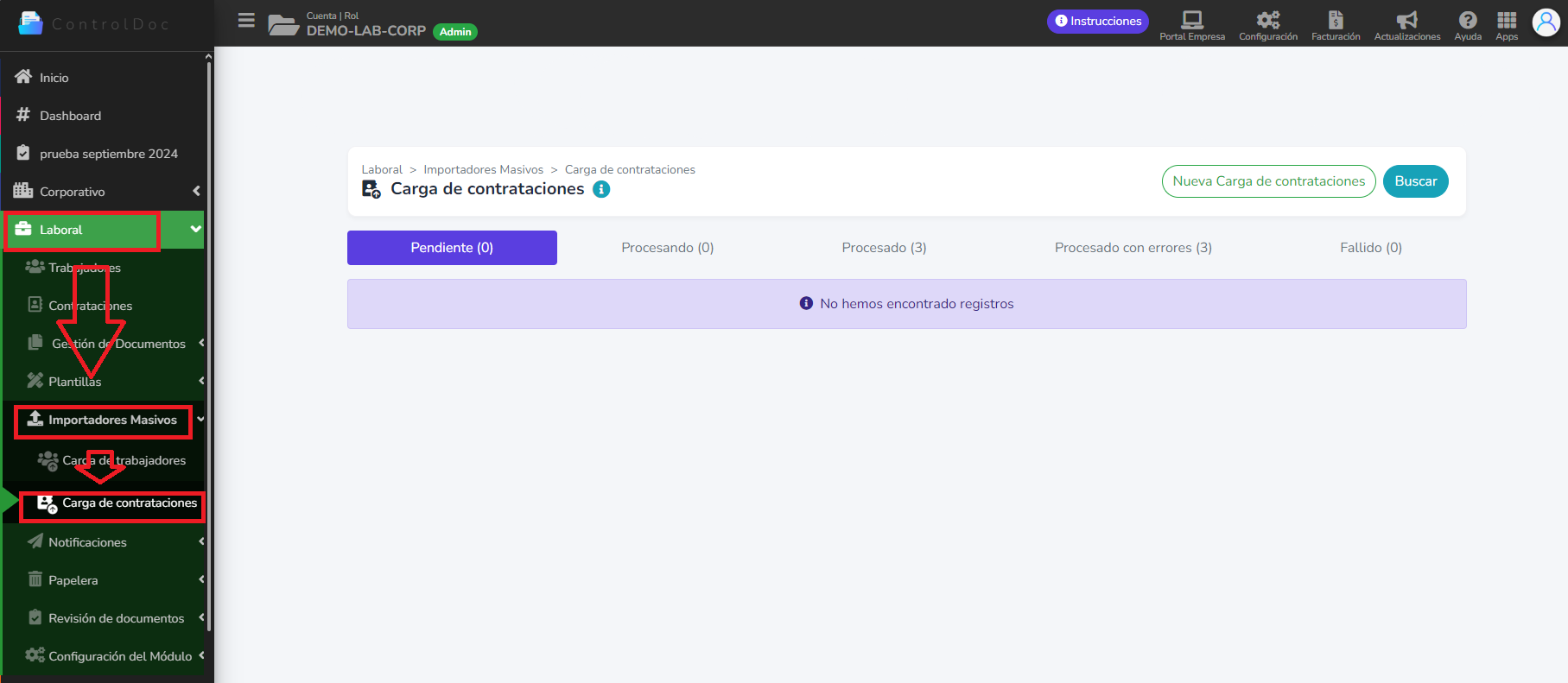Click the open folder account icon
Viewport: 1568px width, 683px height.
283,24
